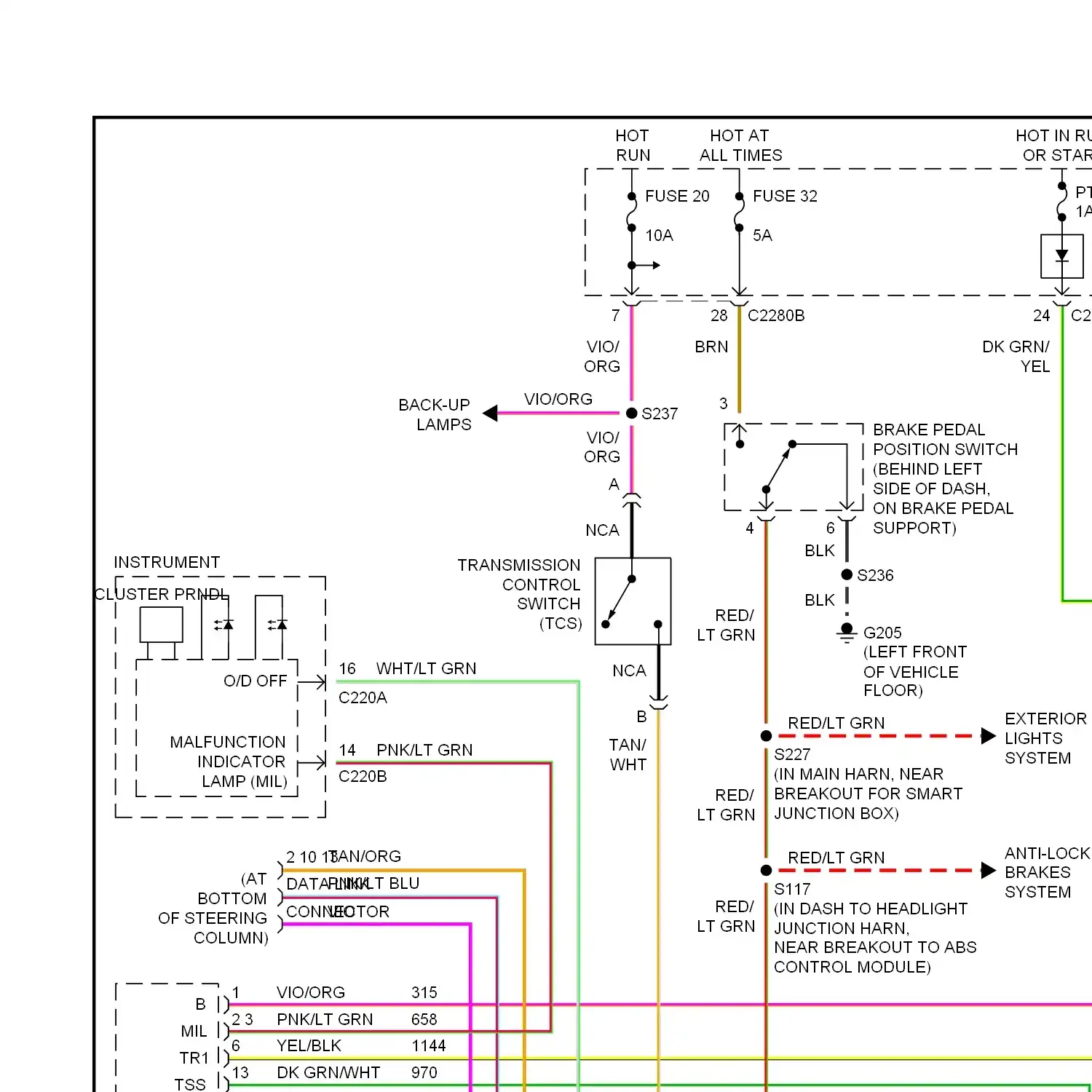Viewport: 1092px width, 1092px height.
Task: Click the BACK-UP LAMPS label
Action: (x=435, y=414)
